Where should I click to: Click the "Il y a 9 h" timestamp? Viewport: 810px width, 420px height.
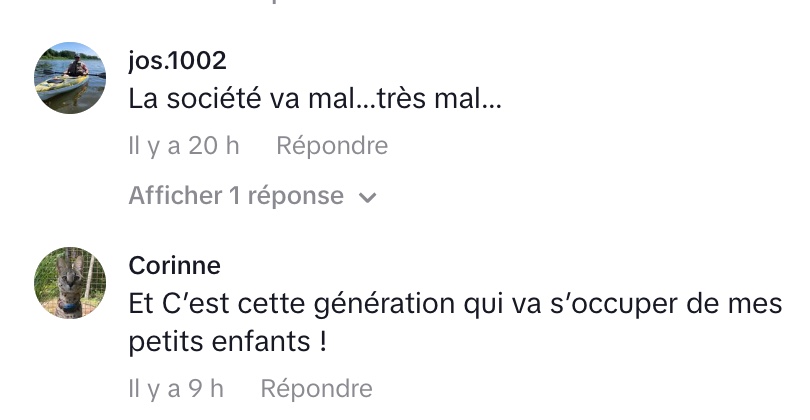pos(176,388)
